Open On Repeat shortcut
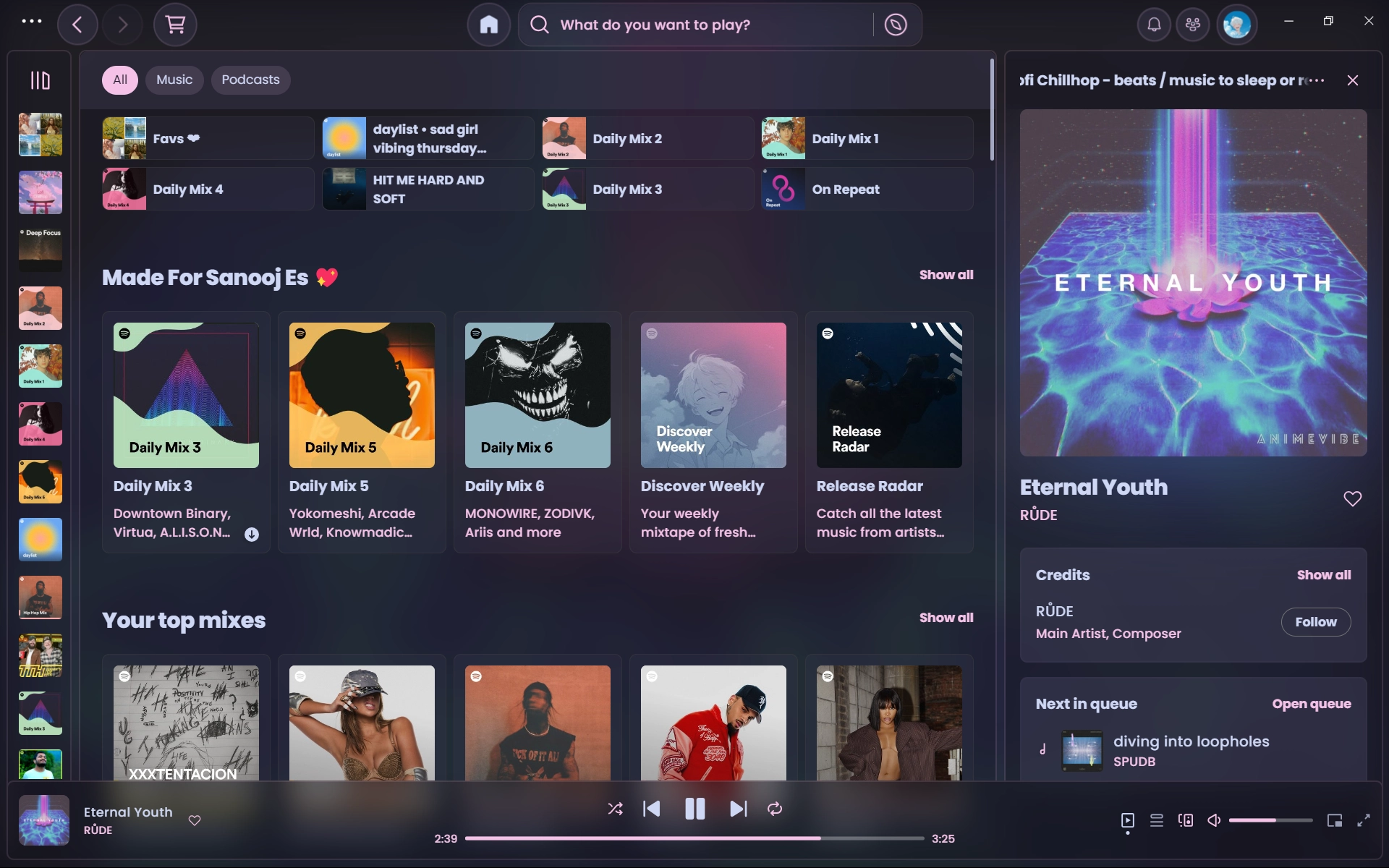1389x868 pixels. tap(867, 189)
